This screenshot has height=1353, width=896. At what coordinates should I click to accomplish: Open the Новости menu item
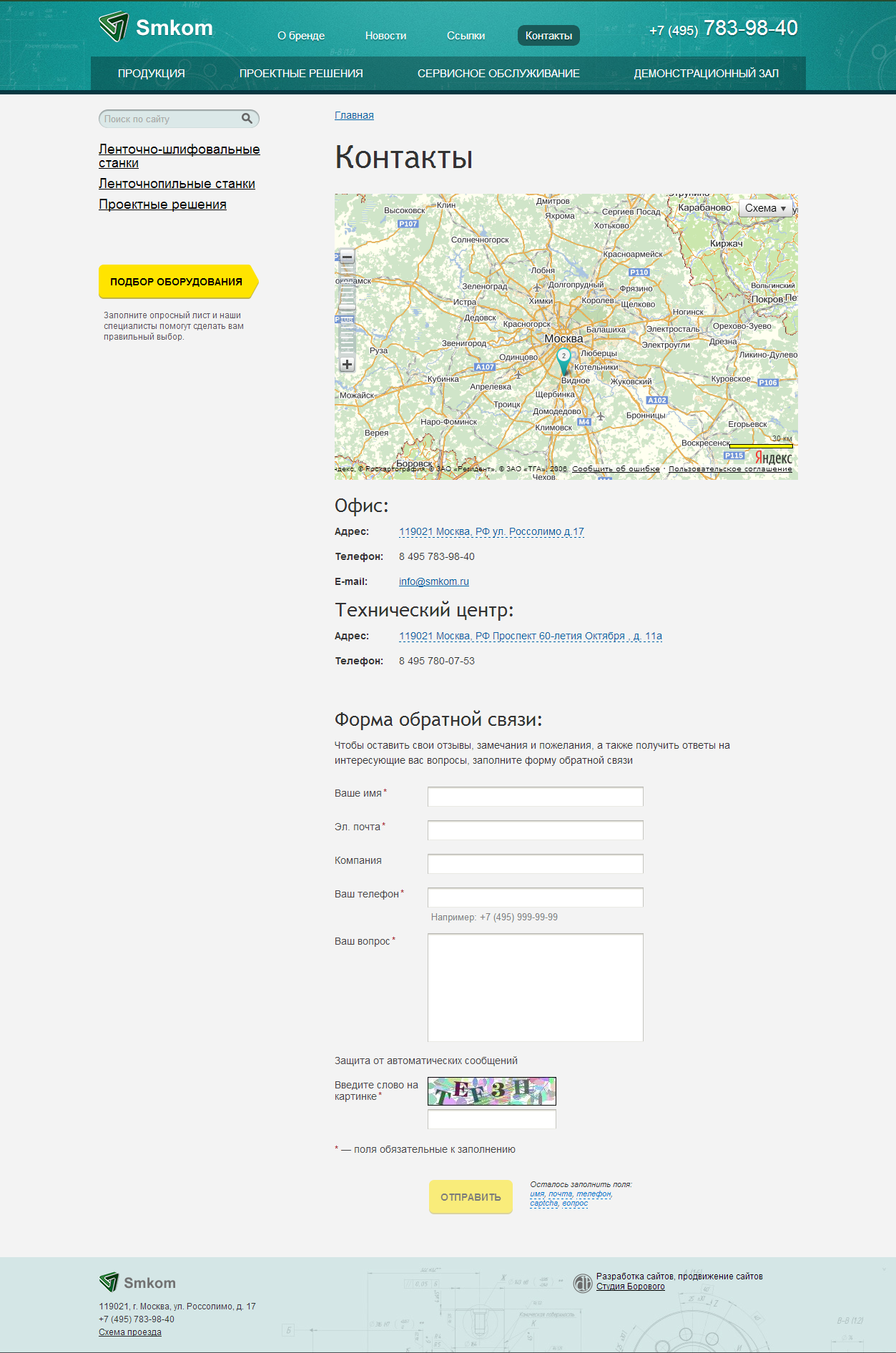point(385,36)
